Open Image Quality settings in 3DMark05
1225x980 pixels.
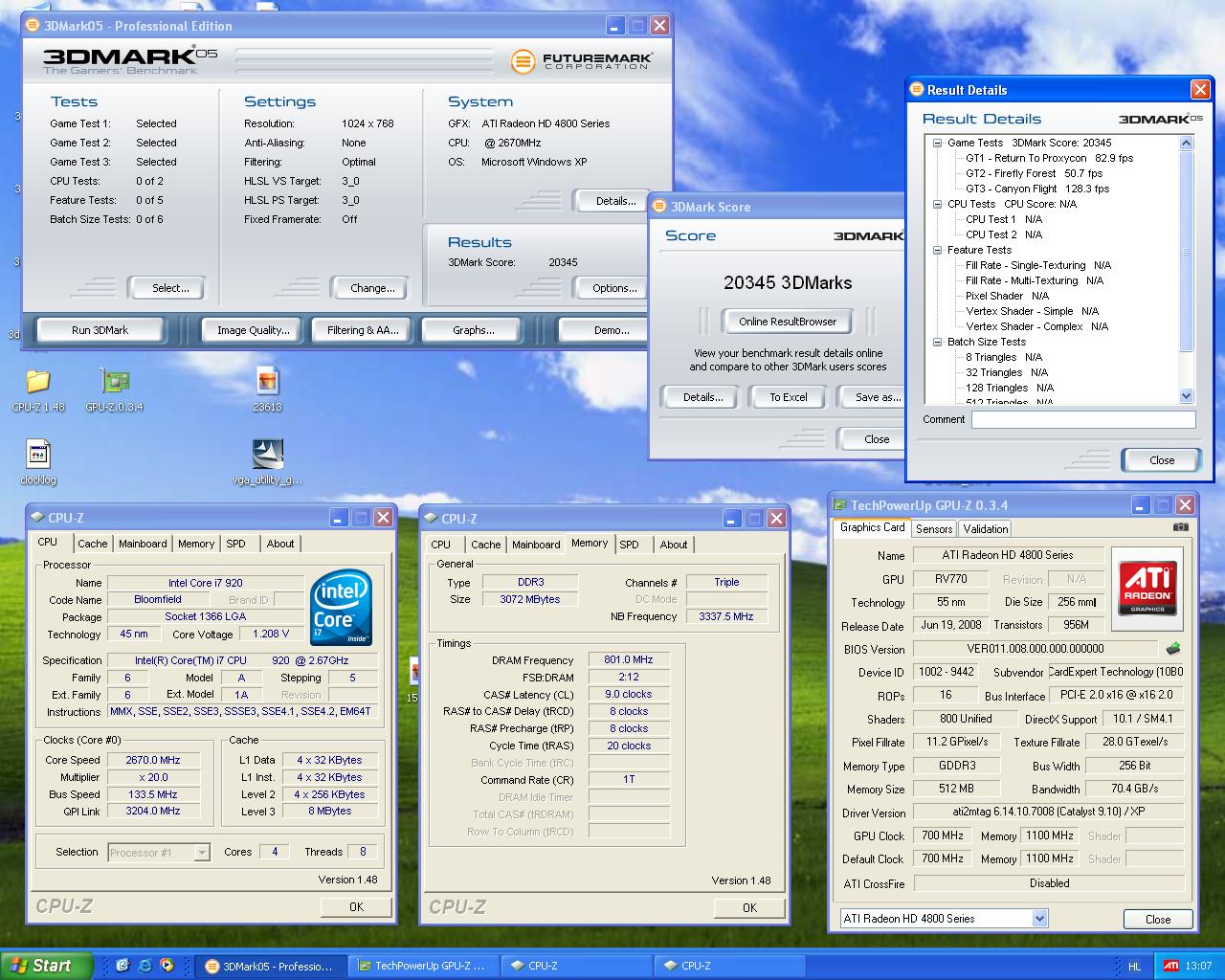click(253, 330)
